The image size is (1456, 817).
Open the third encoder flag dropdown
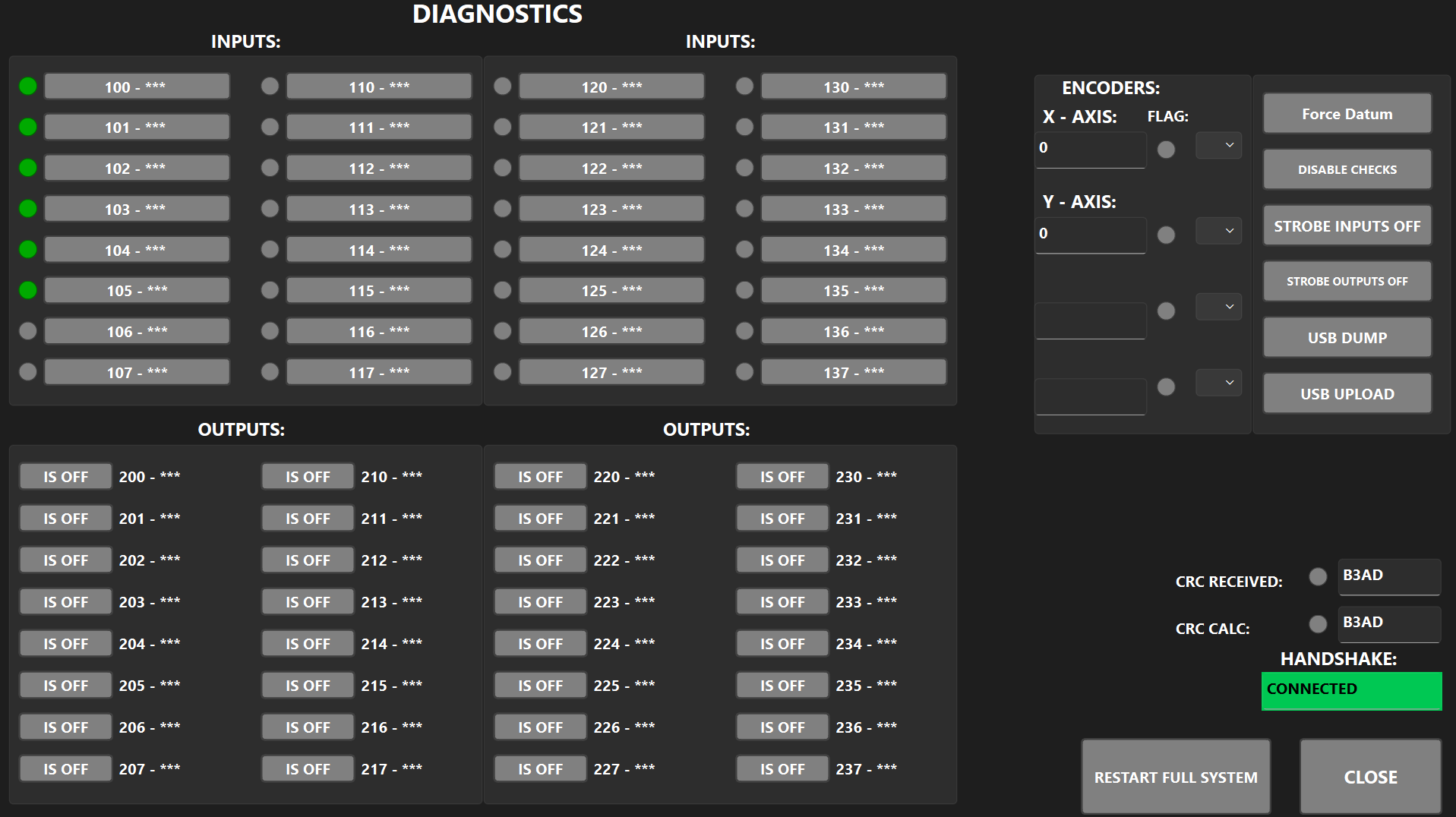pyautogui.click(x=1219, y=307)
